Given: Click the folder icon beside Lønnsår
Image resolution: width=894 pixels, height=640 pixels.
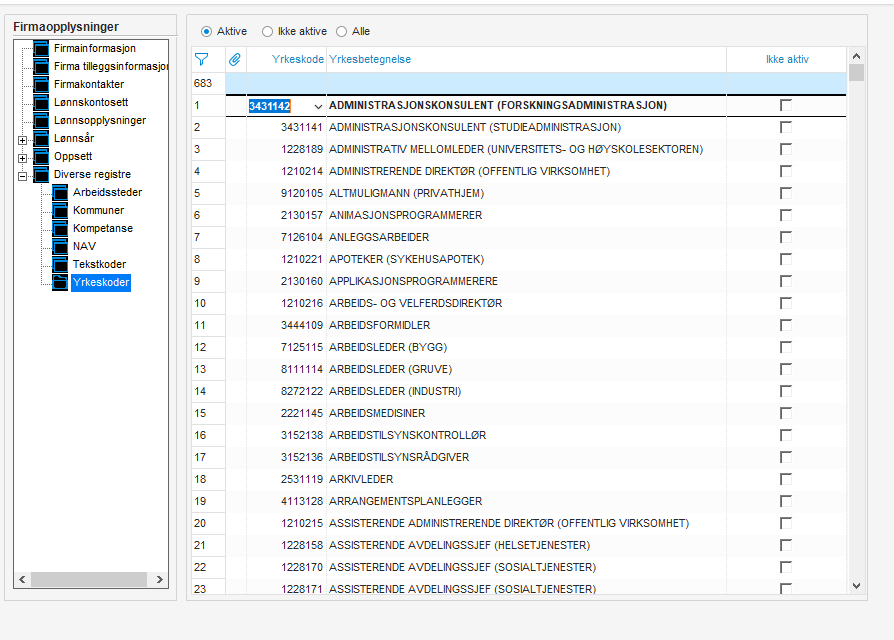Looking at the screenshot, I should (41, 138).
